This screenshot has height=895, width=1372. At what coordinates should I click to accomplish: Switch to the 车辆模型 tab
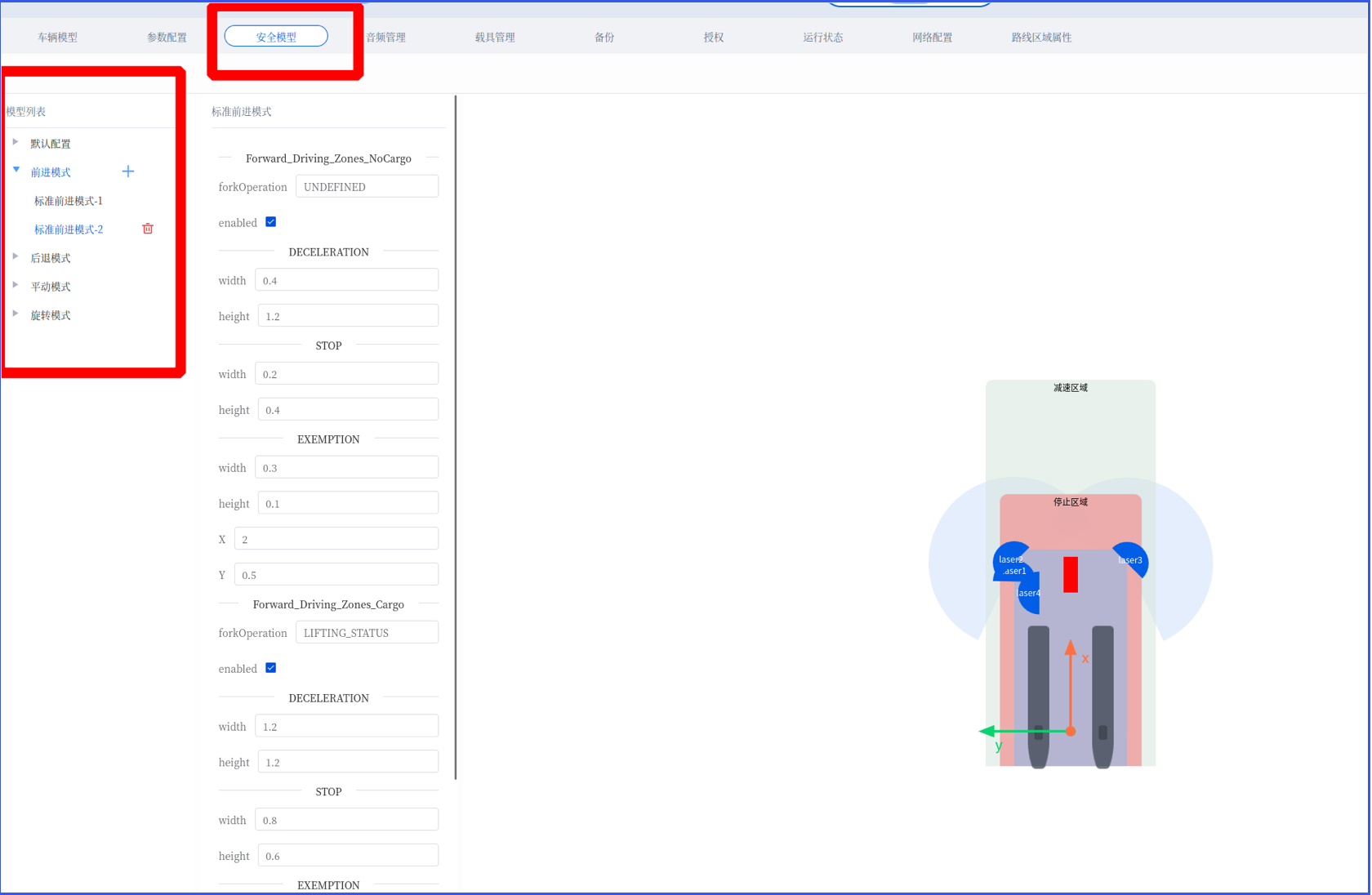coord(57,37)
